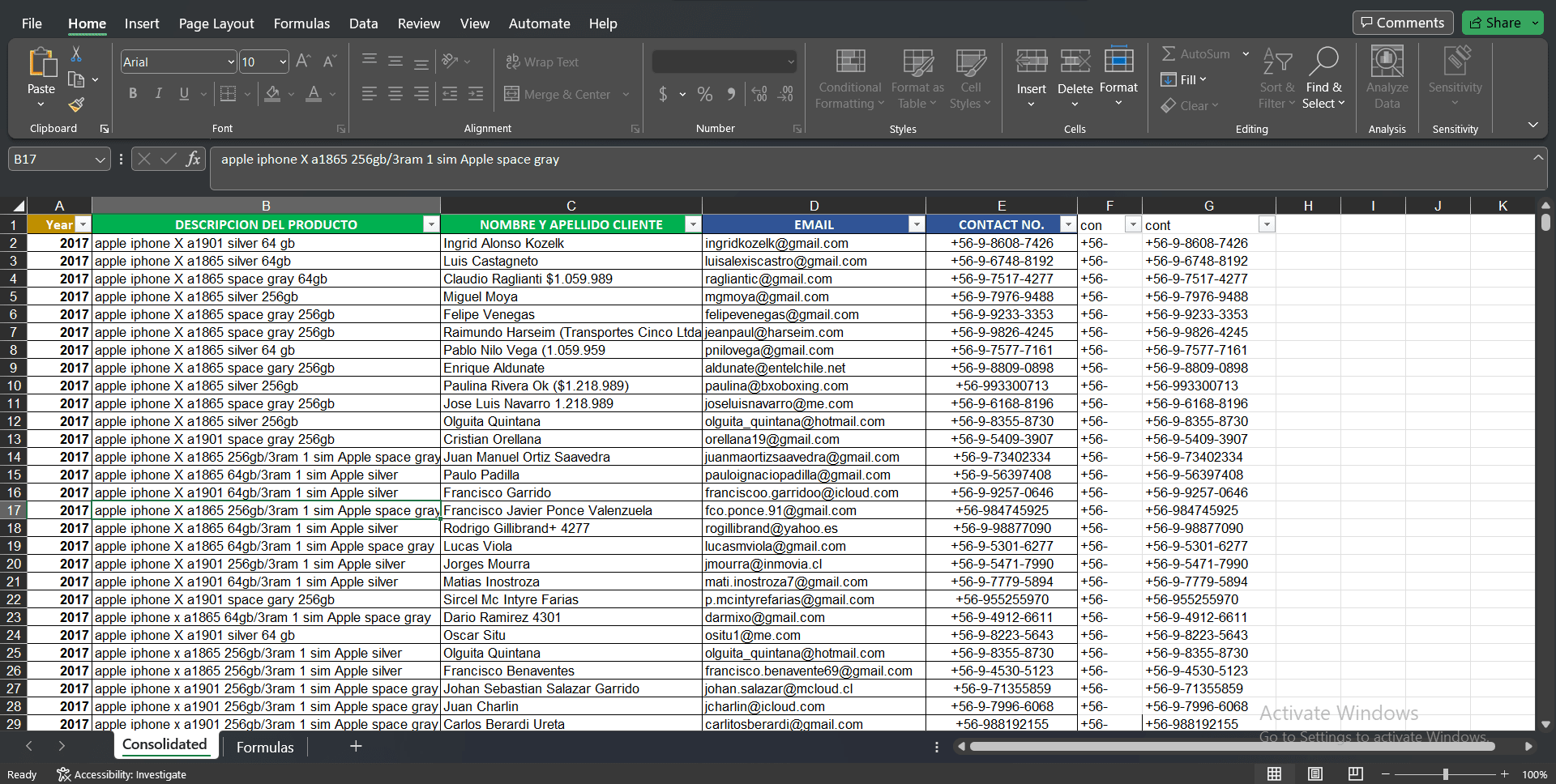Click the Paste clipboard icon

pyautogui.click(x=41, y=63)
